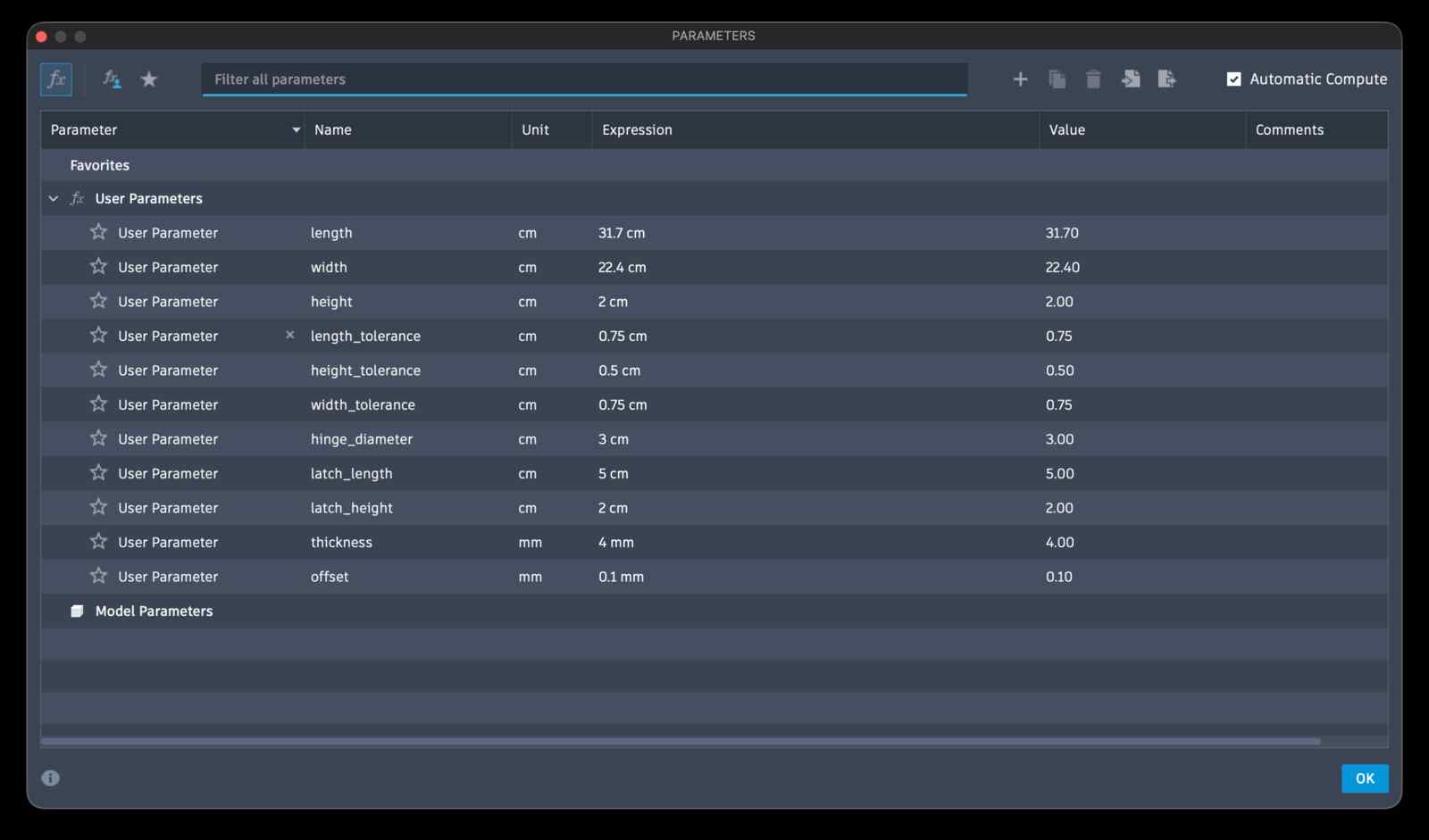Viewport: 1429px width, 840px height.
Task: Select the Model Parameters group row
Action: tap(714, 611)
